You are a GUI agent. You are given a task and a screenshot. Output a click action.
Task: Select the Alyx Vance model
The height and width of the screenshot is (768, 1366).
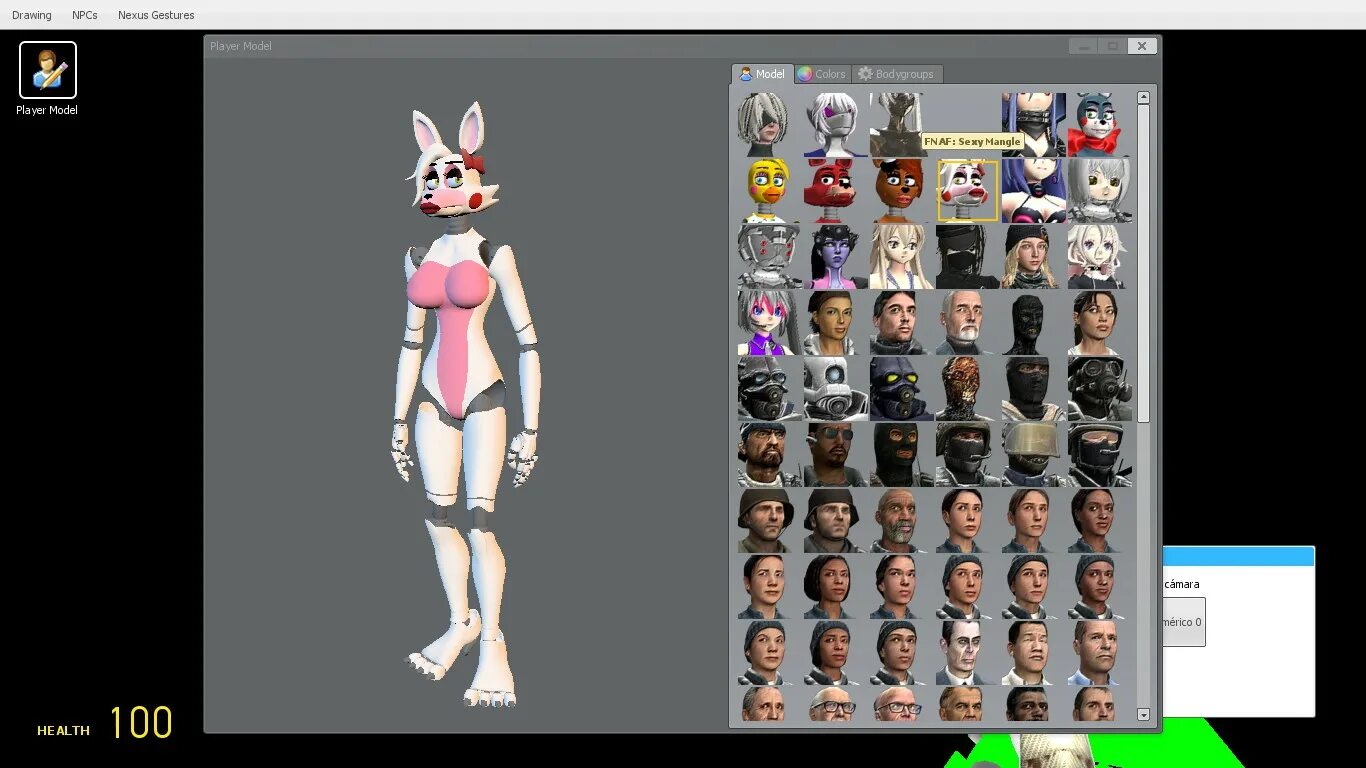tap(1099, 322)
